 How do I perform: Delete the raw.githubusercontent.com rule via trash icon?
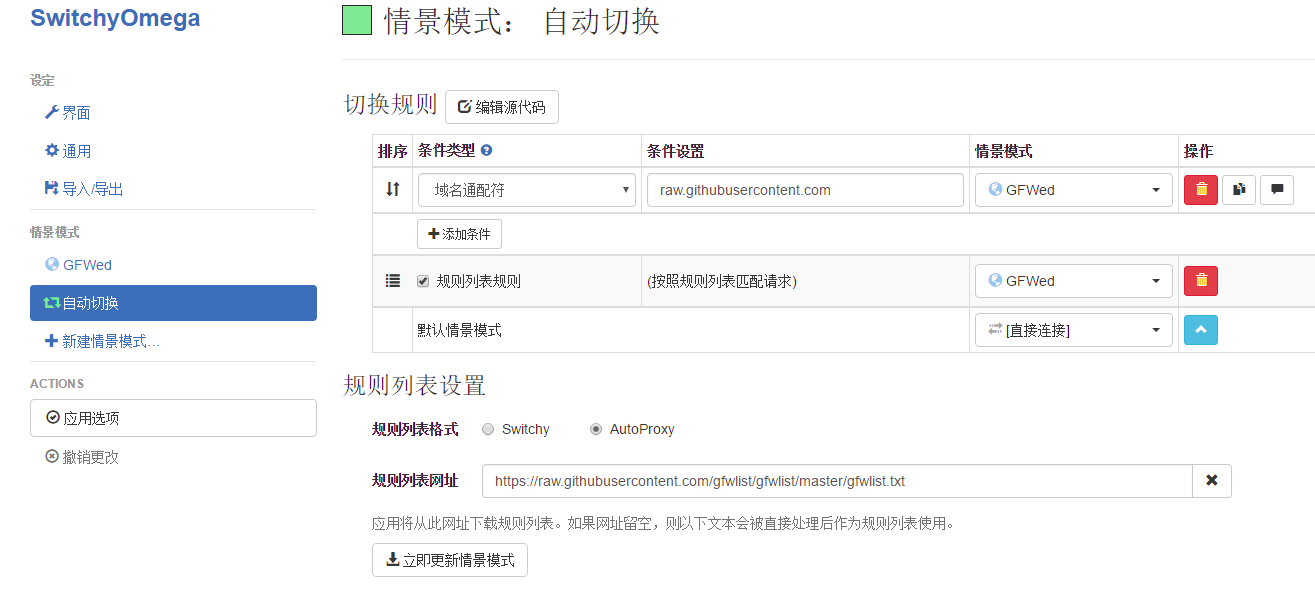tap(1200, 189)
